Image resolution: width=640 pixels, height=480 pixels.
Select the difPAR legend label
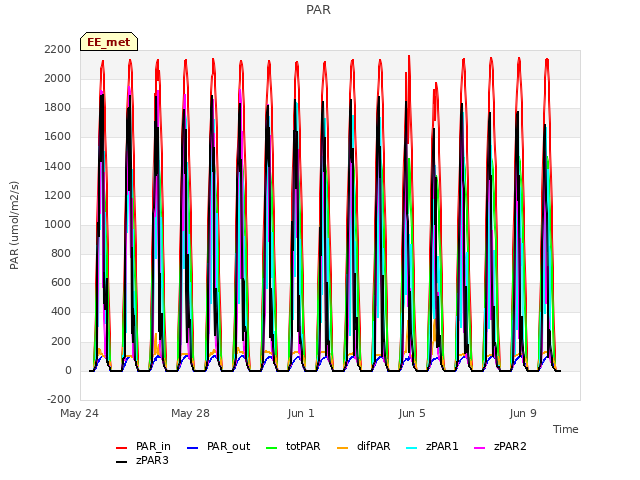(x=373, y=447)
